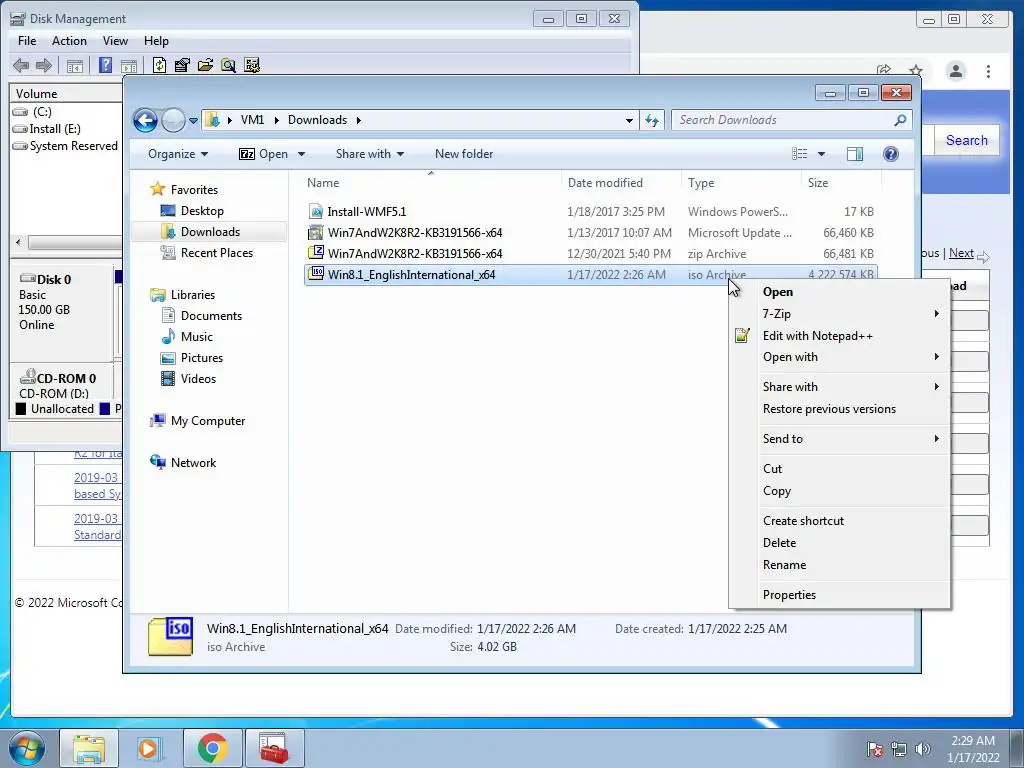The image size is (1024, 768).
Task: Open the view options dropdown arrow
Action: 822,154
